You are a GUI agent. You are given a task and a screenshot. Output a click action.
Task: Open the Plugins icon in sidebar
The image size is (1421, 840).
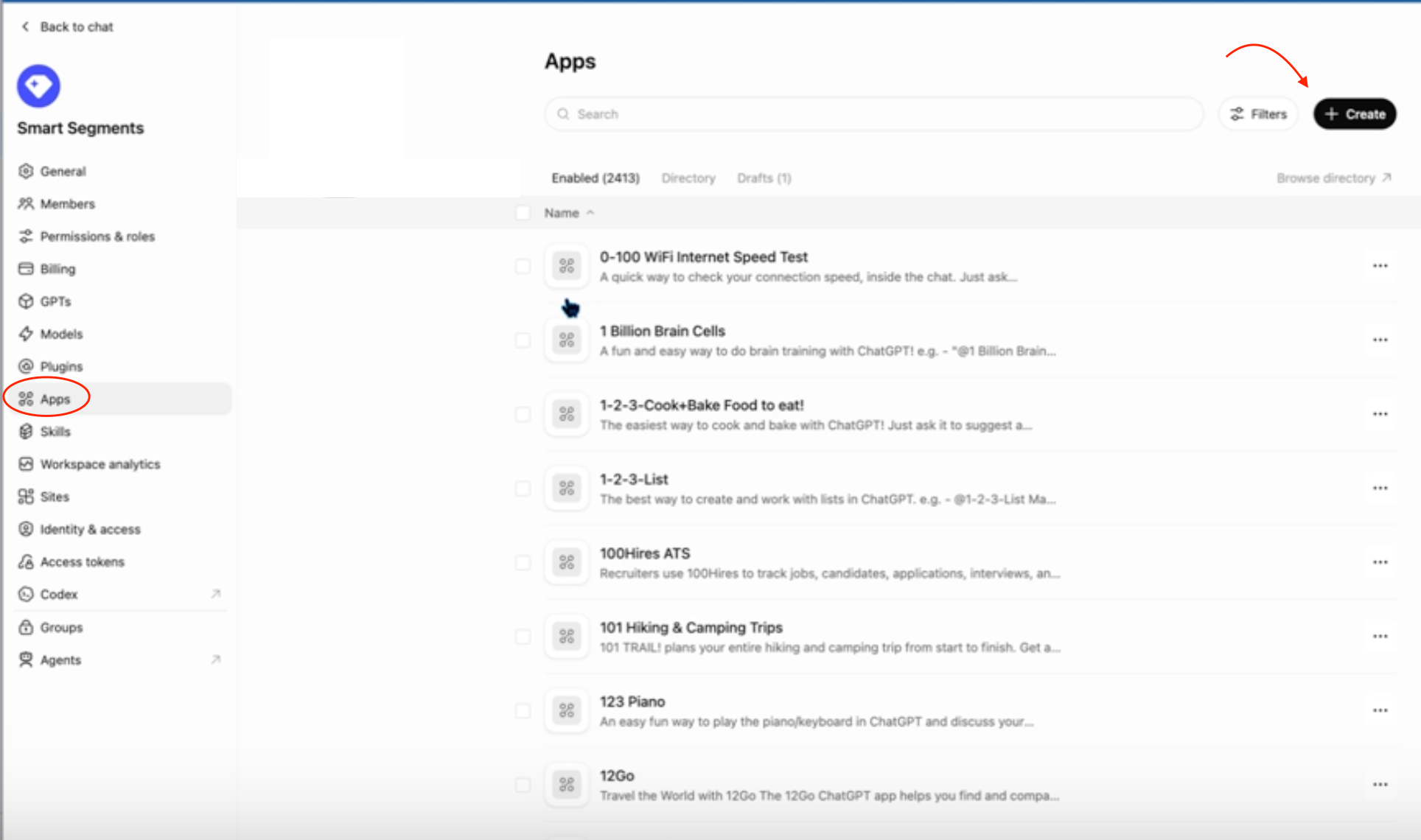pyautogui.click(x=26, y=366)
